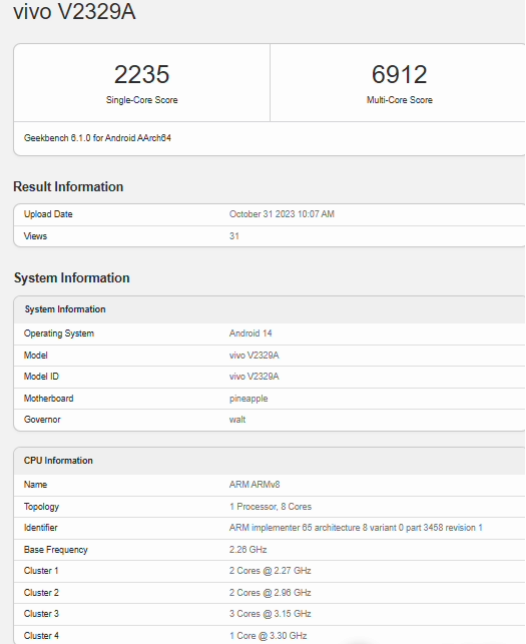Select the Identifier label
This screenshot has height=644, width=526.
point(41,528)
